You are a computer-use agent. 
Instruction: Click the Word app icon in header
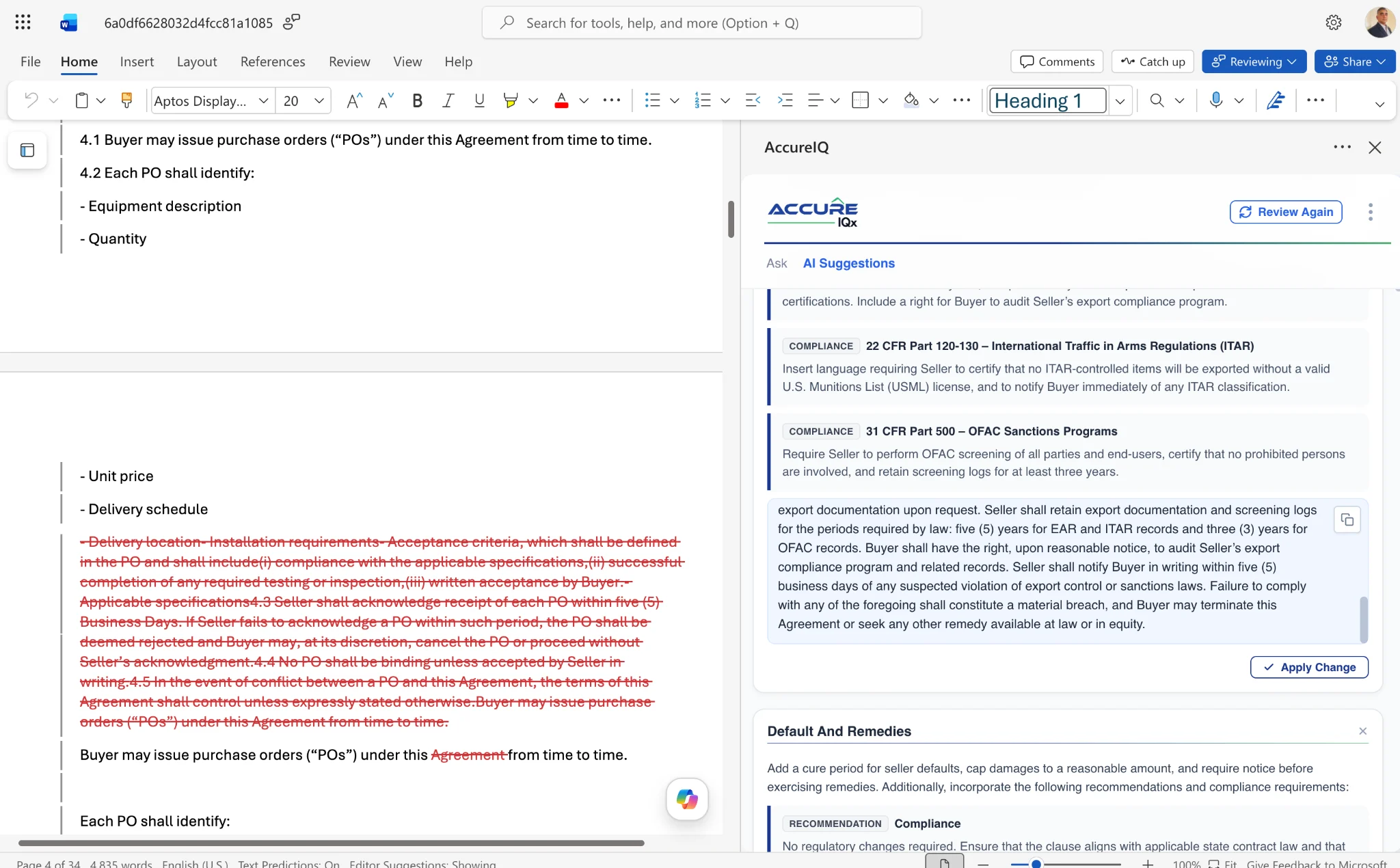[x=68, y=23]
